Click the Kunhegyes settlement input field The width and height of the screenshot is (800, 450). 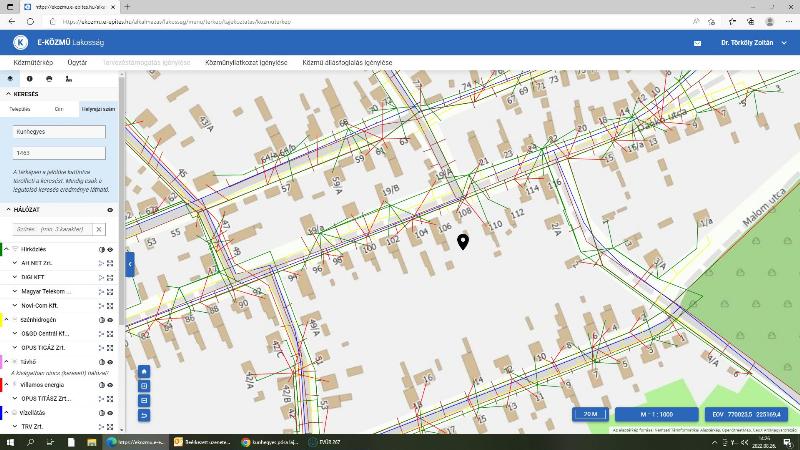pyautogui.click(x=59, y=132)
